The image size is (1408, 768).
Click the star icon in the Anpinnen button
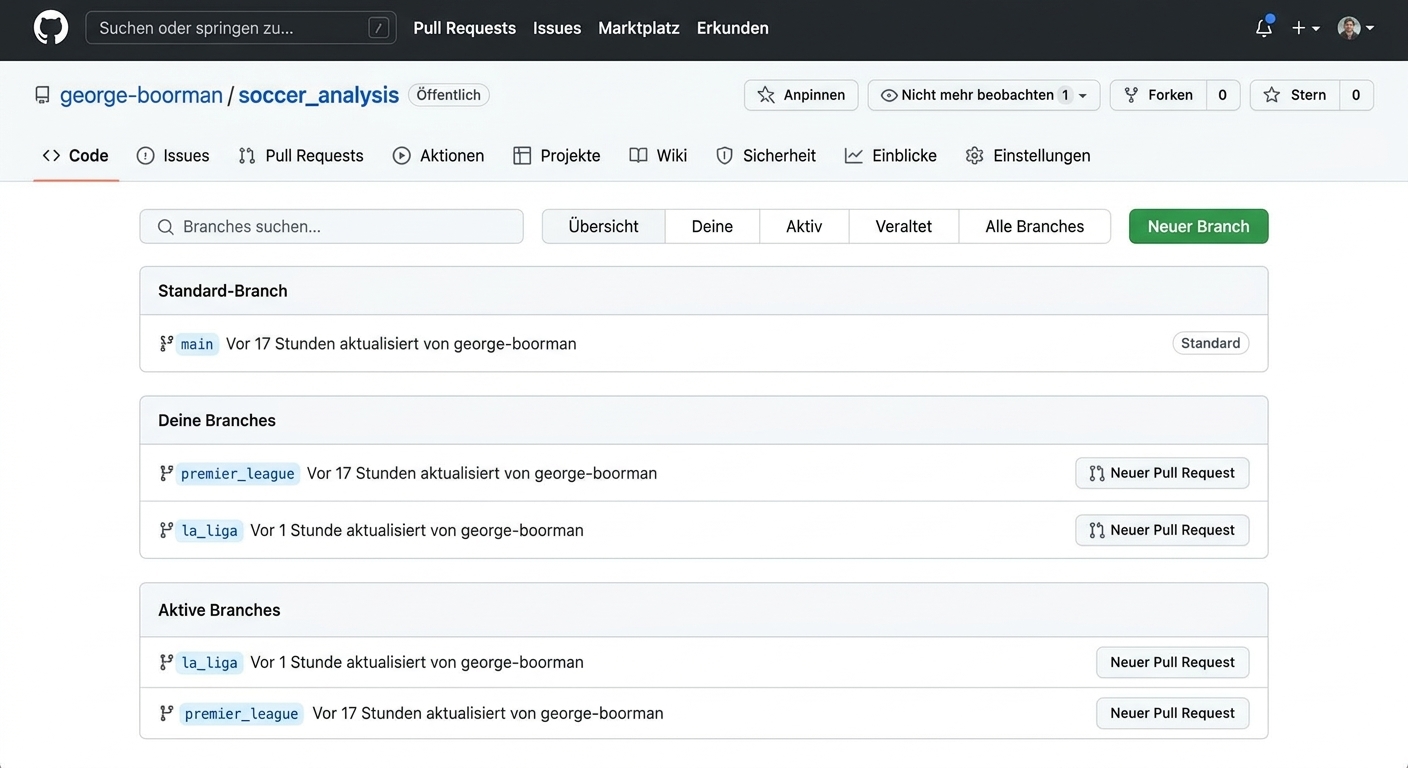(x=766, y=95)
